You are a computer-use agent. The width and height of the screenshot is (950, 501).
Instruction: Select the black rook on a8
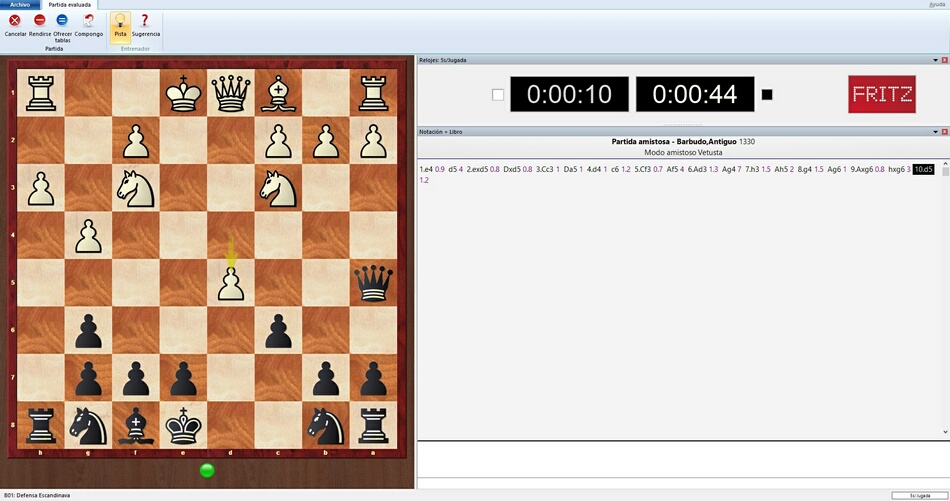click(x=373, y=425)
